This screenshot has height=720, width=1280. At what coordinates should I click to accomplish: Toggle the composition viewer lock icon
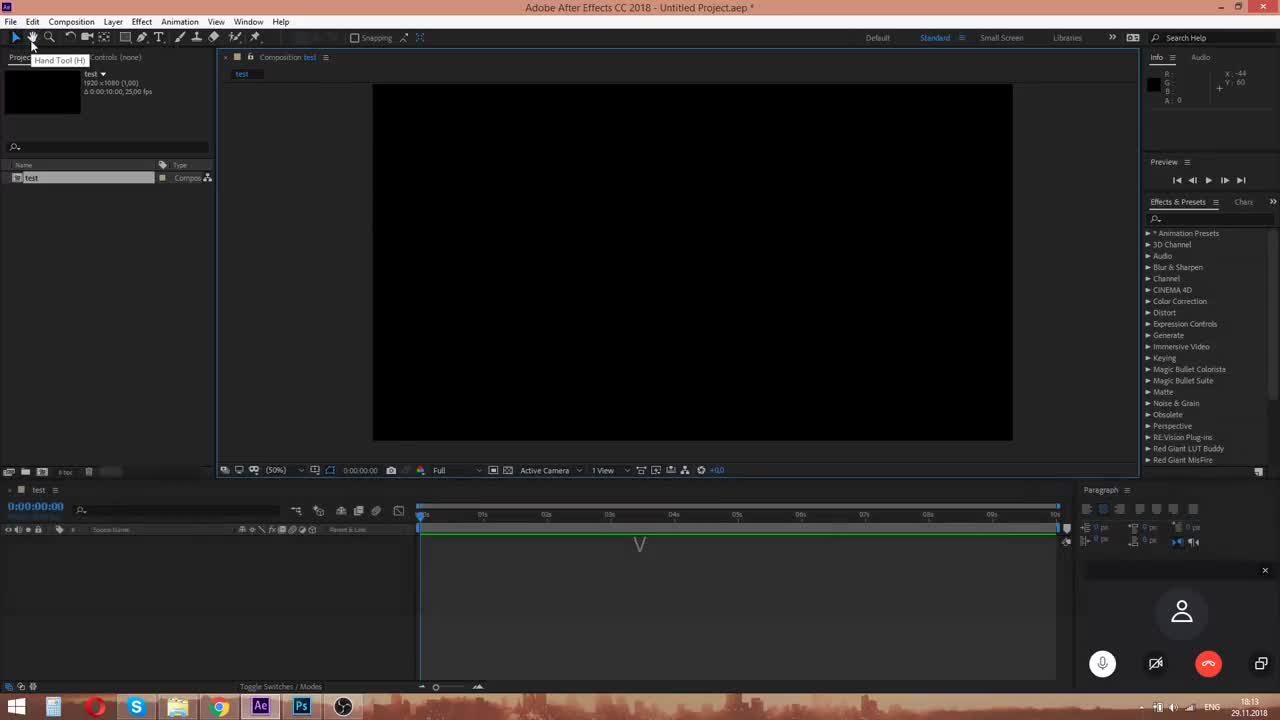[250, 57]
